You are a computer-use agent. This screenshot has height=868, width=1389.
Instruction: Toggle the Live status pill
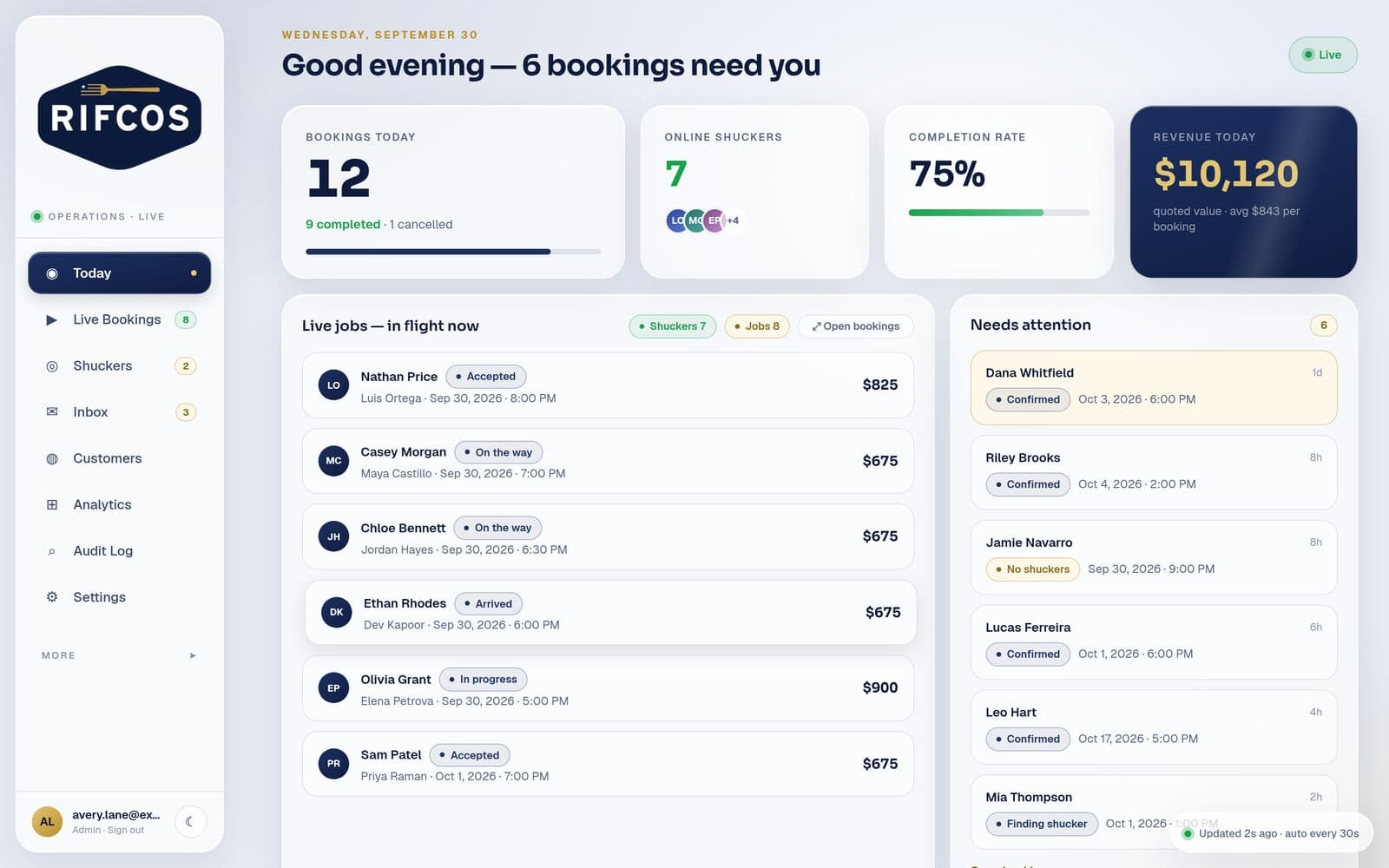coord(1322,55)
